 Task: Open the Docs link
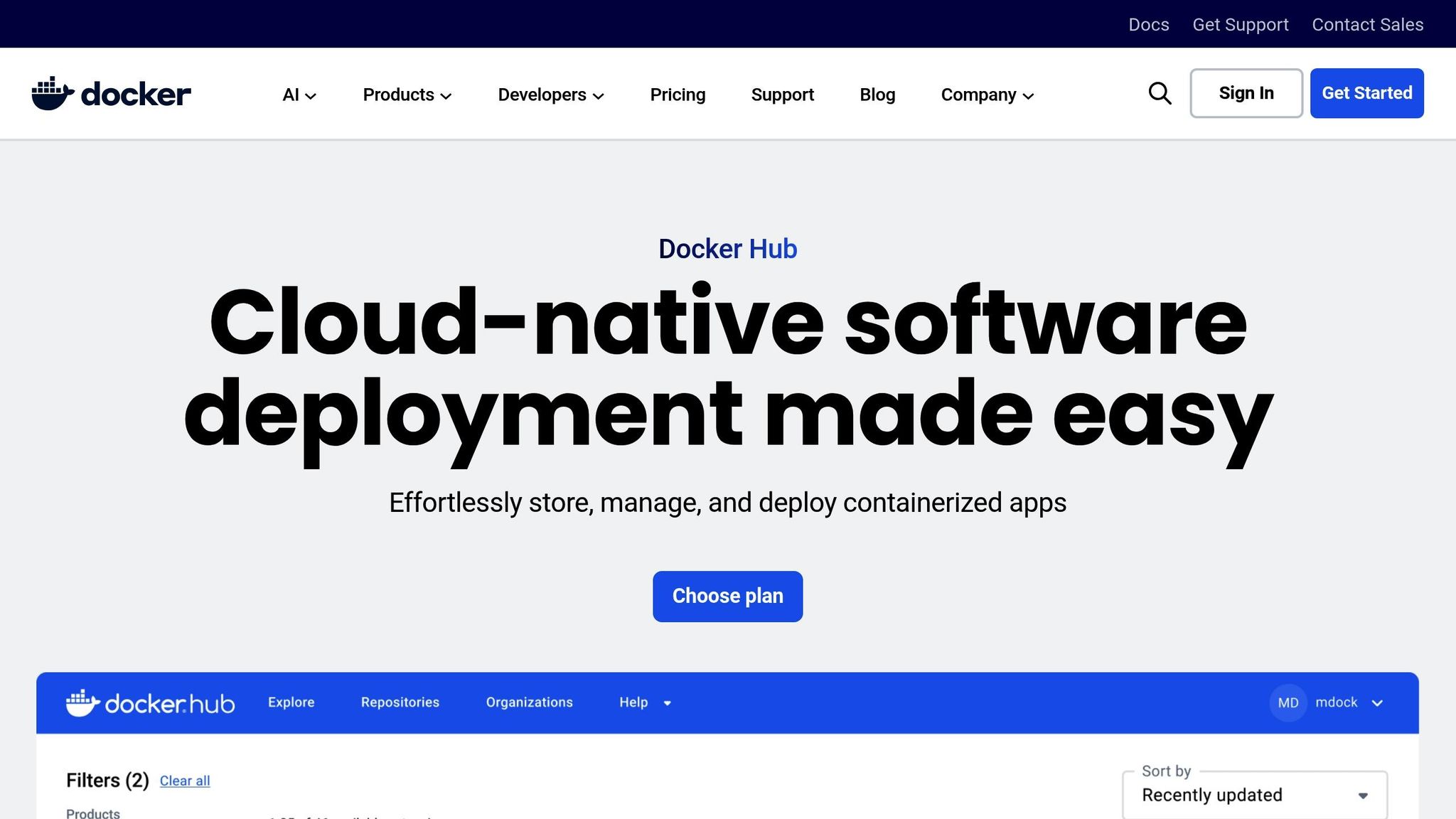(x=1149, y=25)
